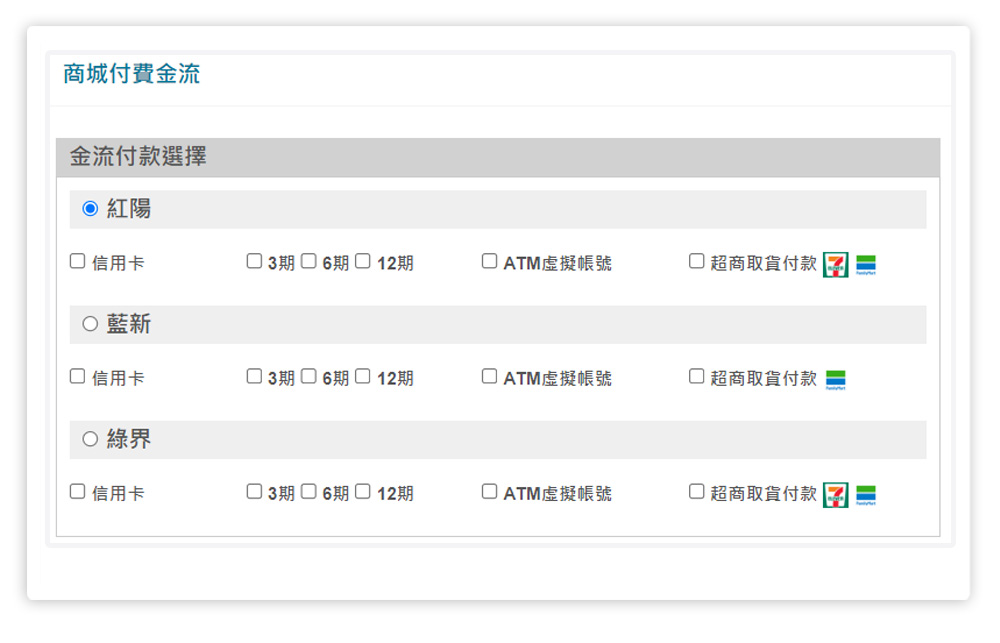Viewport: 1000px width, 643px height.
Task: Select the 紅陽 payment provider radio button
Action: (x=90, y=209)
